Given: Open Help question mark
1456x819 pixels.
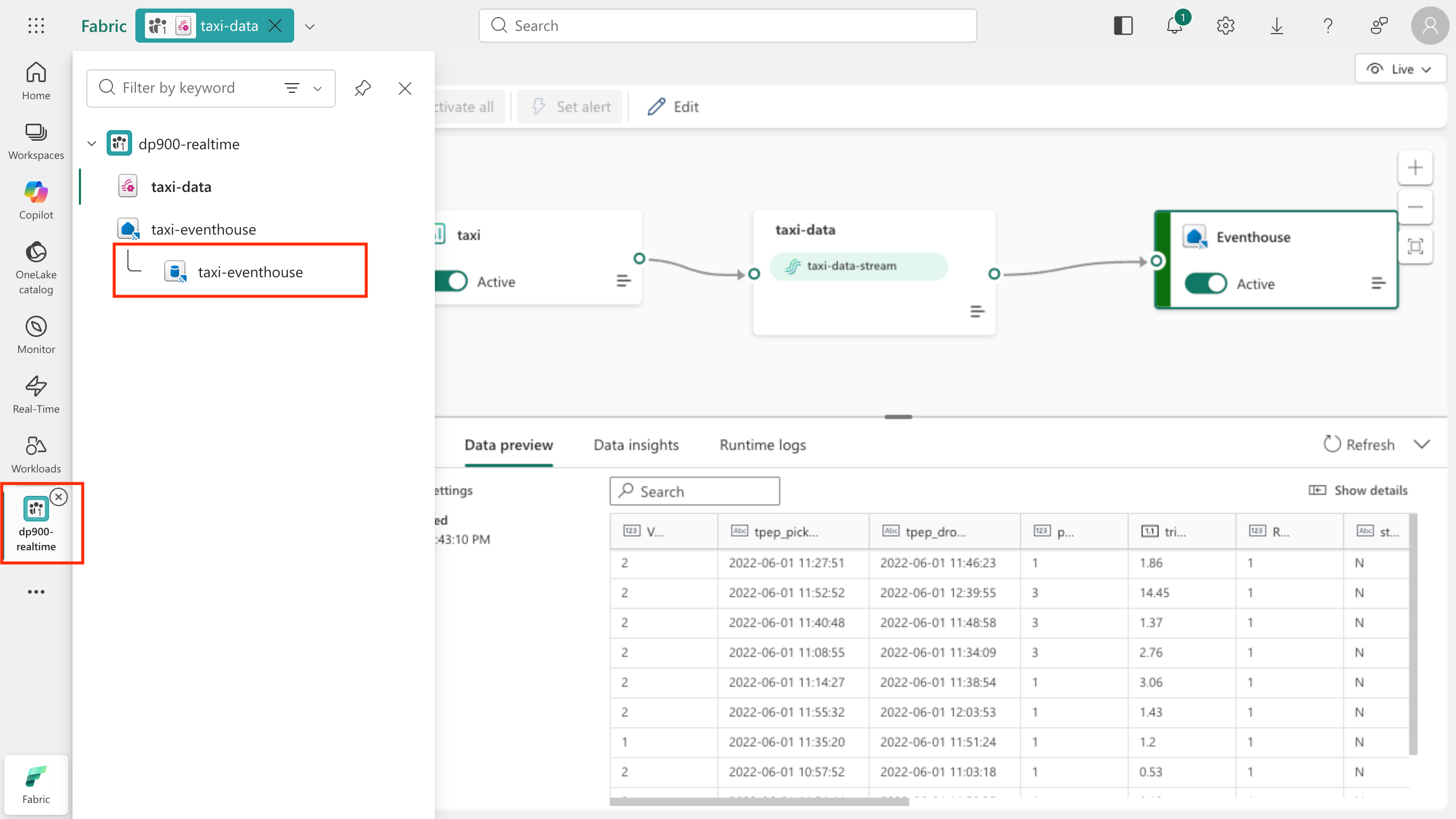Looking at the screenshot, I should pyautogui.click(x=1328, y=26).
